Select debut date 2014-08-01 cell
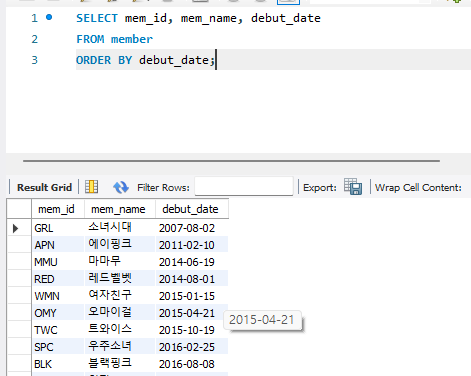 192,279
